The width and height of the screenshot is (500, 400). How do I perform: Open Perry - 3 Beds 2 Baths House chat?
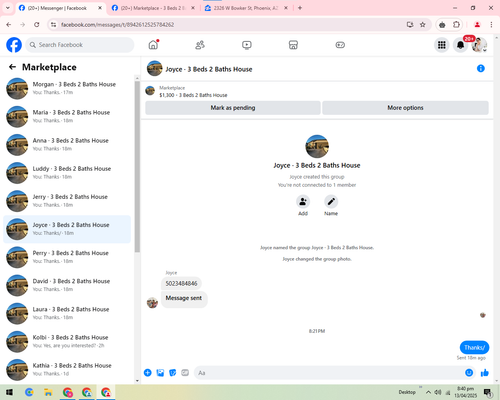[67, 257]
